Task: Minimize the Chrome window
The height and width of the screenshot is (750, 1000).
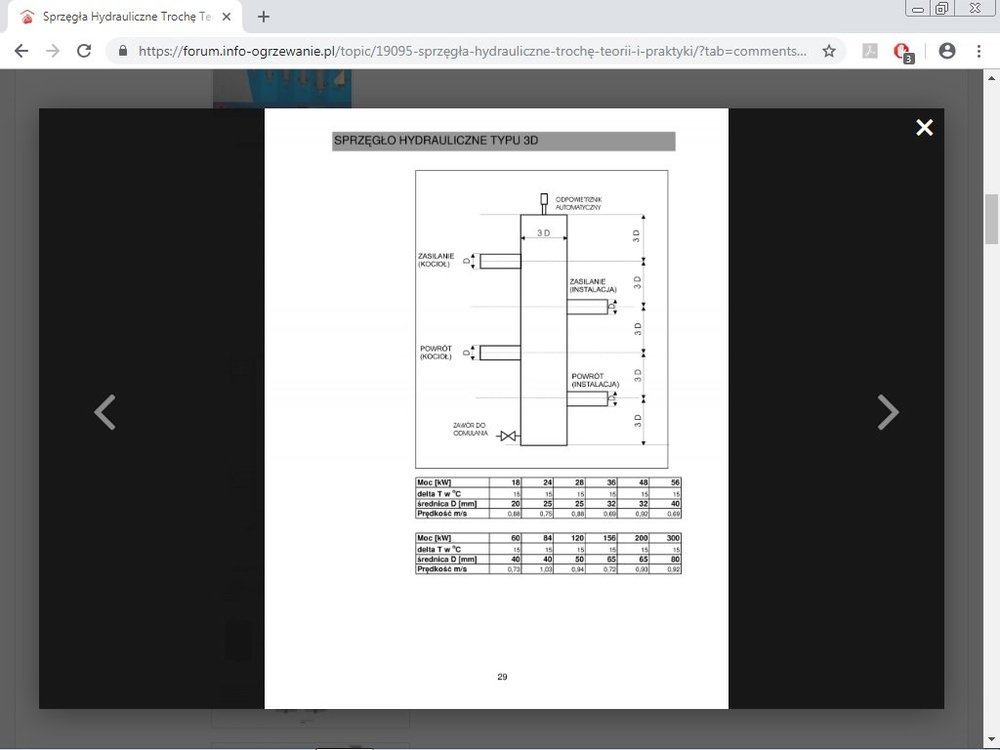Action: click(x=918, y=9)
